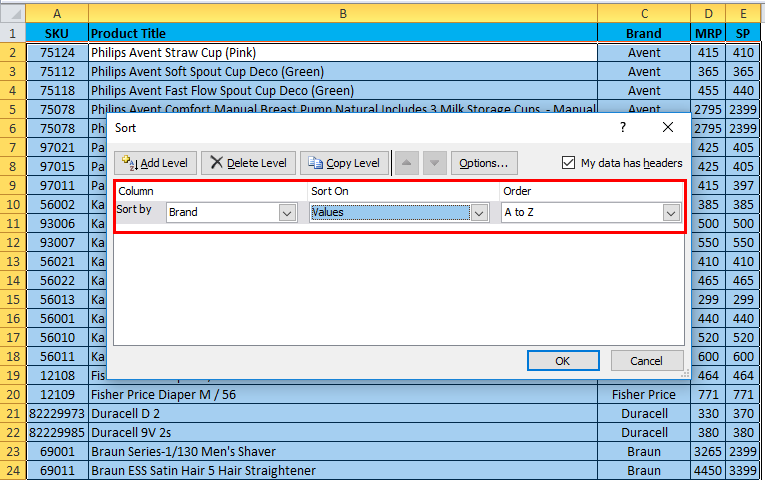This screenshot has width=765, height=480.
Task: Select MRP cell 415 in row 2
Action: point(708,53)
